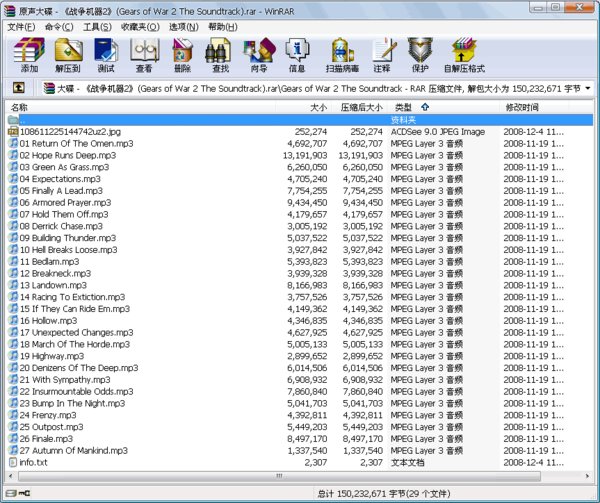This screenshot has height=503, width=600.
Task: Select file 10 Hell Breaks Loose.mp3
Action: pyautogui.click(x=68, y=250)
